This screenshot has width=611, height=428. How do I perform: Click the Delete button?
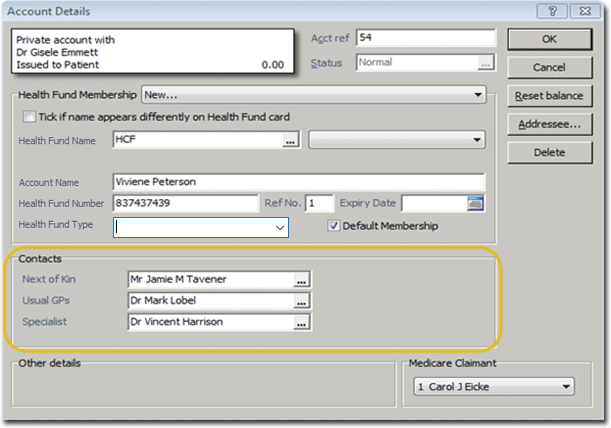(549, 153)
